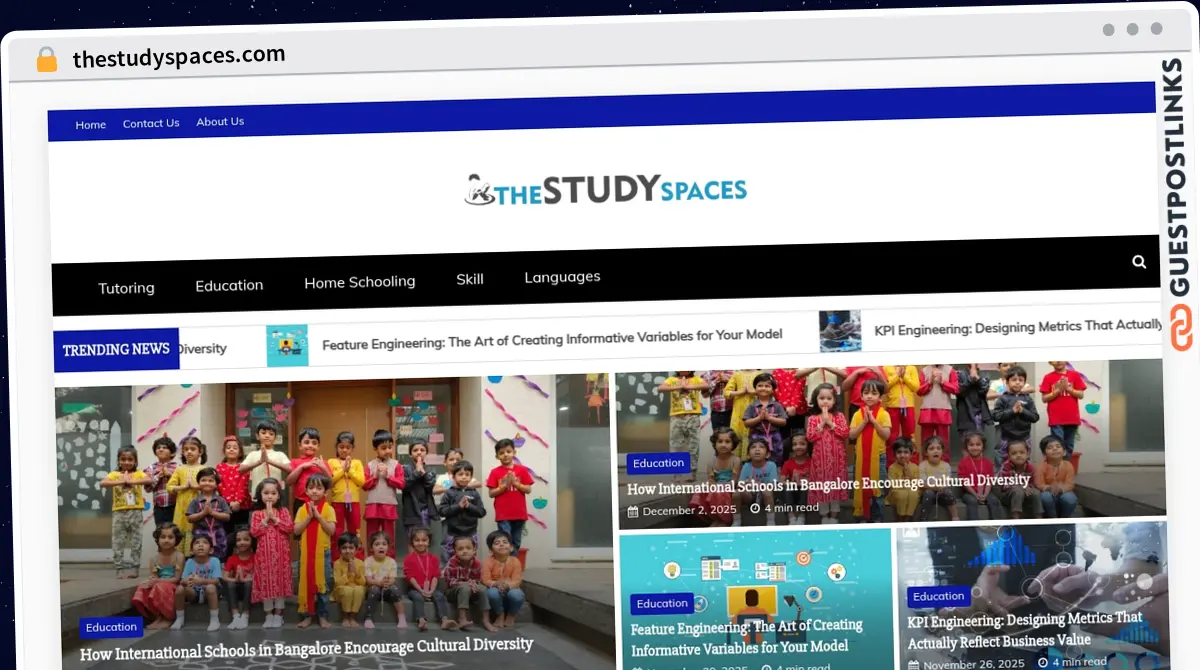Viewport: 1200px width, 670px height.
Task: Open the Tutoring menu item
Action: click(x=126, y=288)
